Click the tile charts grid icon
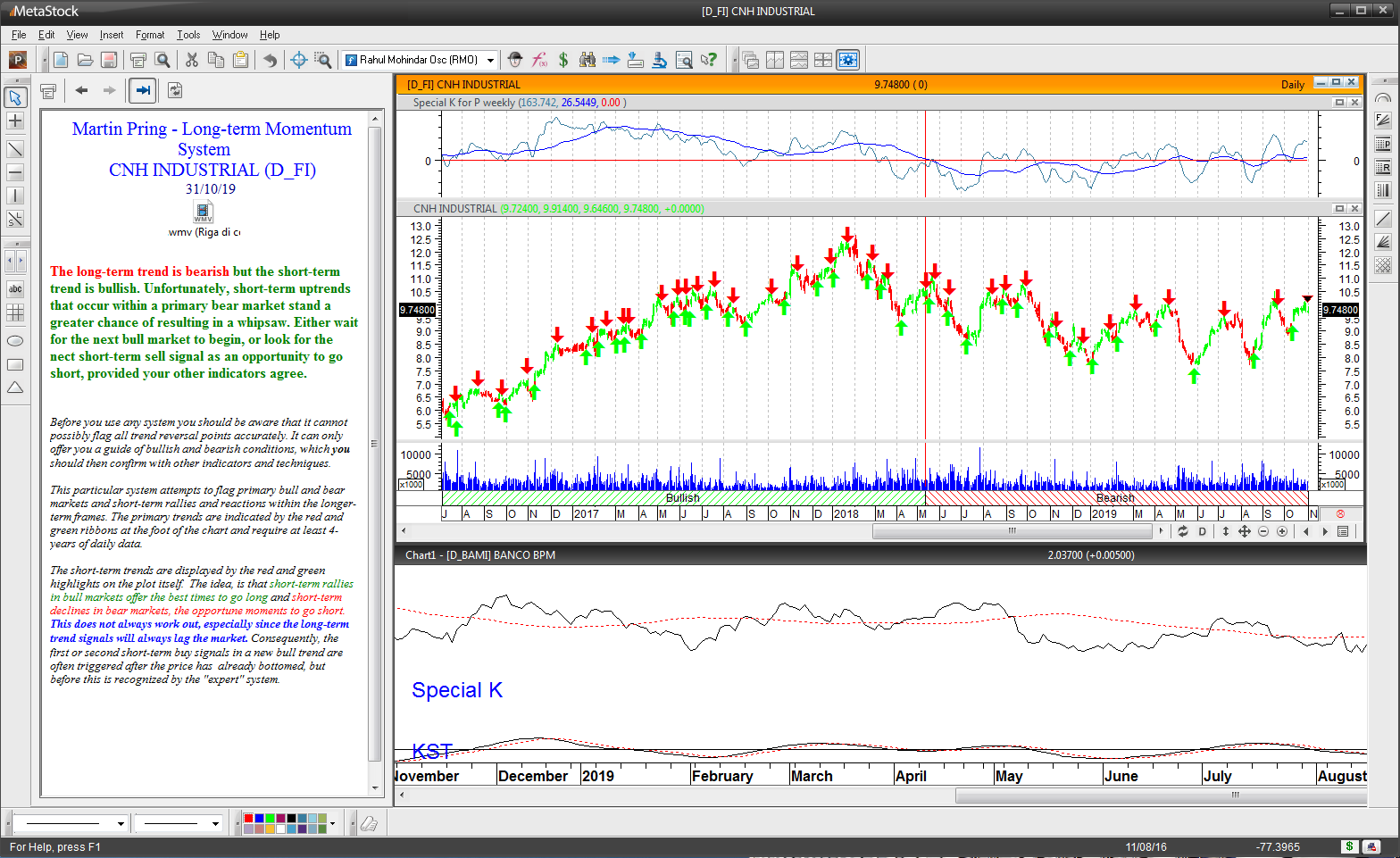The image size is (1400, 858). (823, 60)
